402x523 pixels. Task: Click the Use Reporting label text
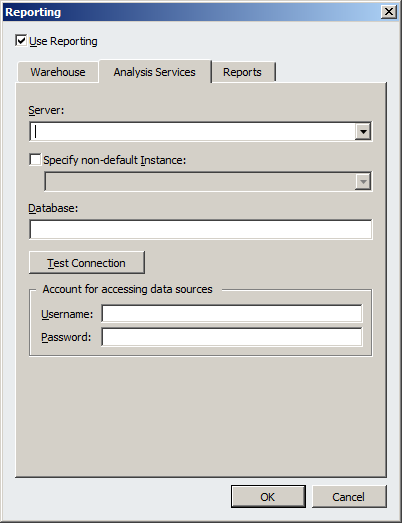[x=63, y=41]
